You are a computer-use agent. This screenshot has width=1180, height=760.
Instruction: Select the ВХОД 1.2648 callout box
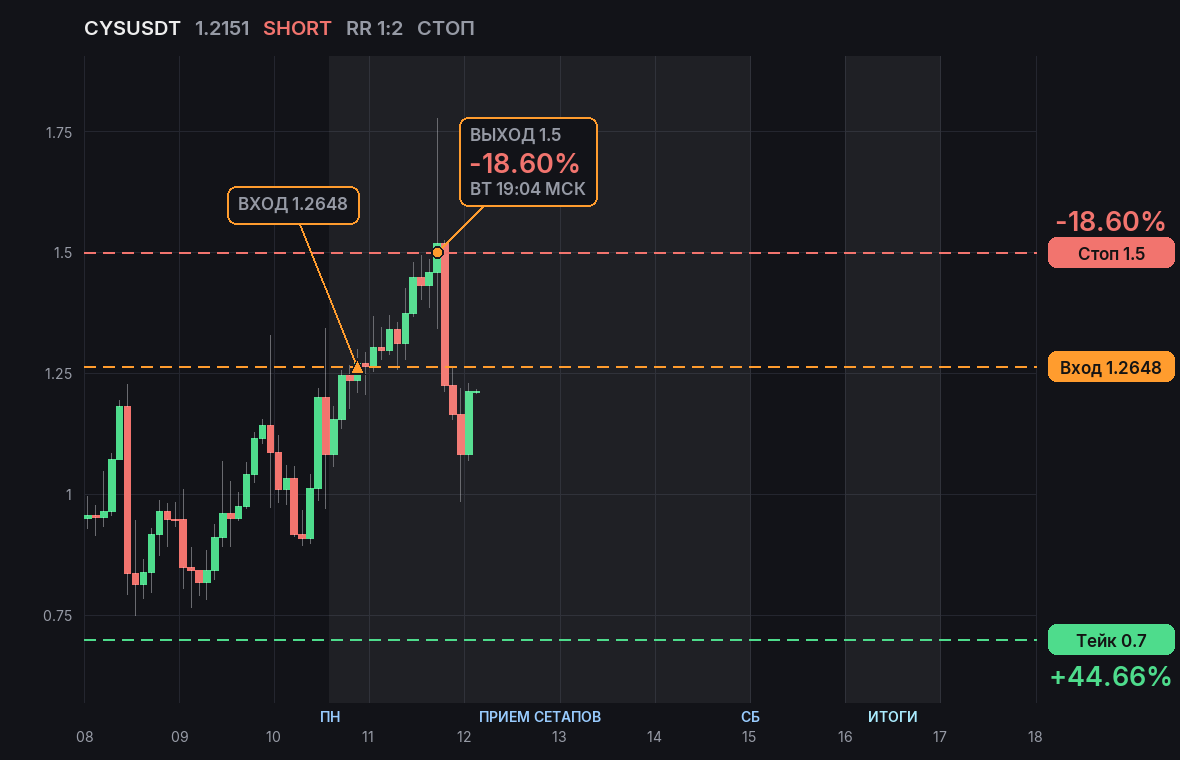(293, 205)
